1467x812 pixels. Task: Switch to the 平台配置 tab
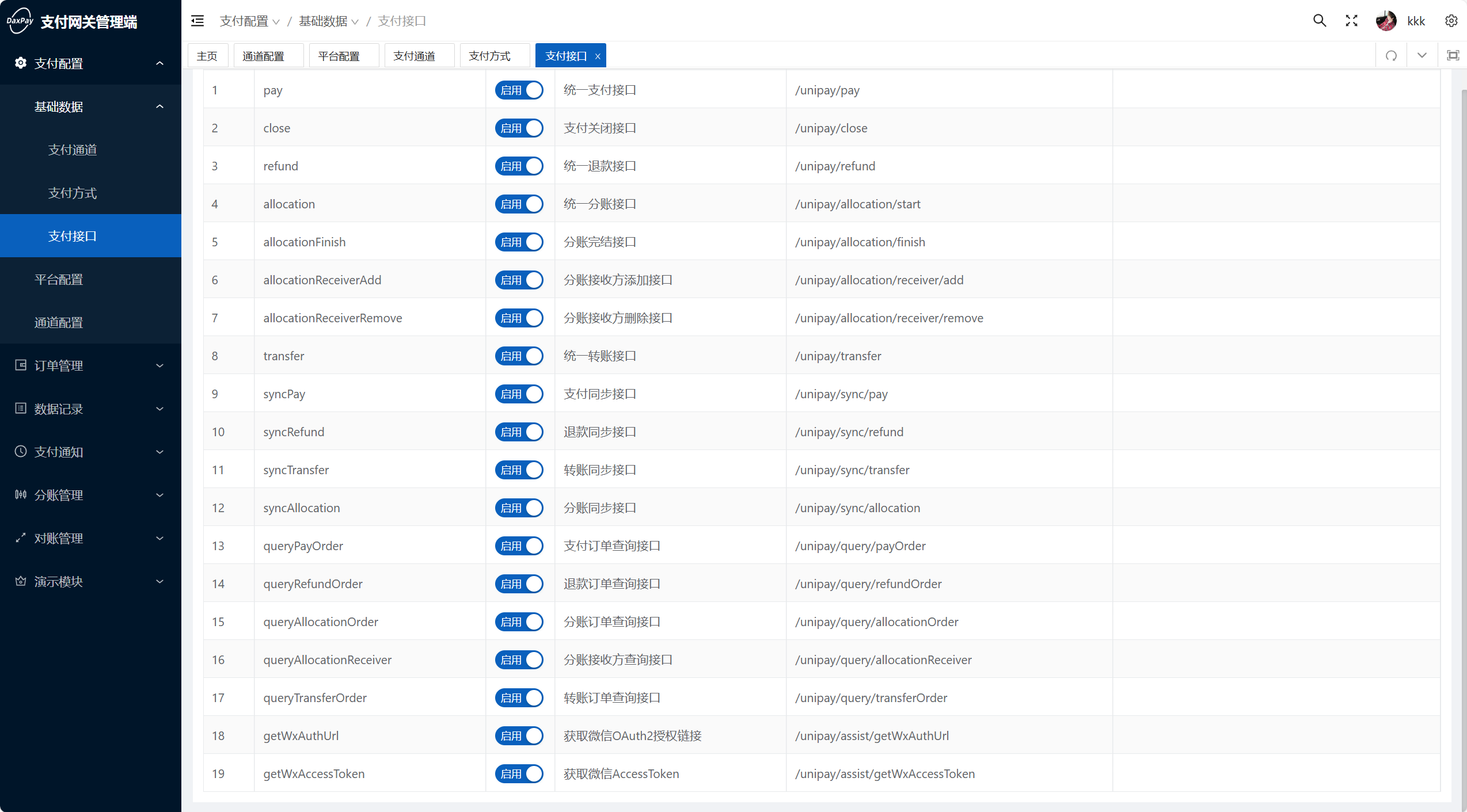(x=344, y=56)
